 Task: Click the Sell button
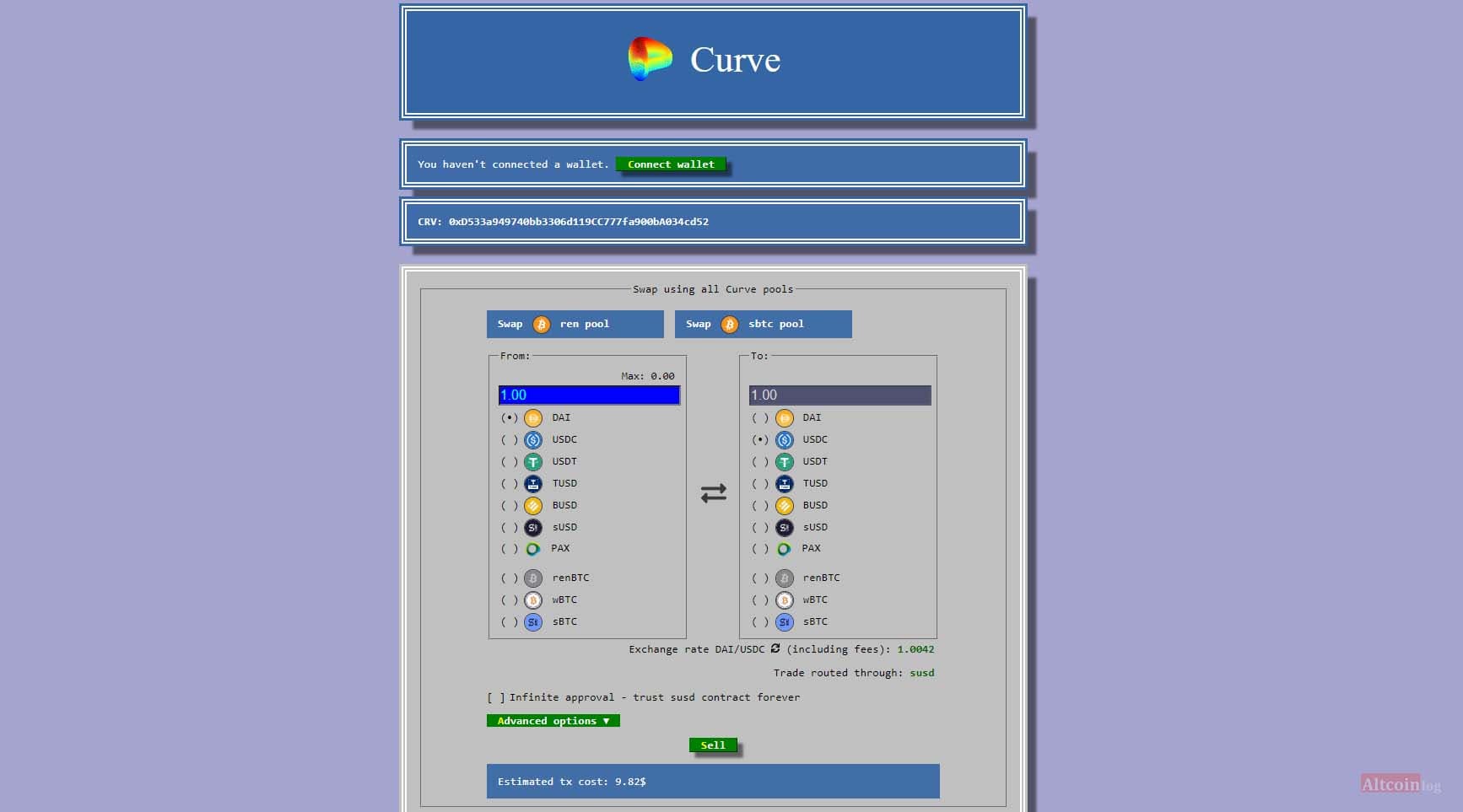click(713, 745)
